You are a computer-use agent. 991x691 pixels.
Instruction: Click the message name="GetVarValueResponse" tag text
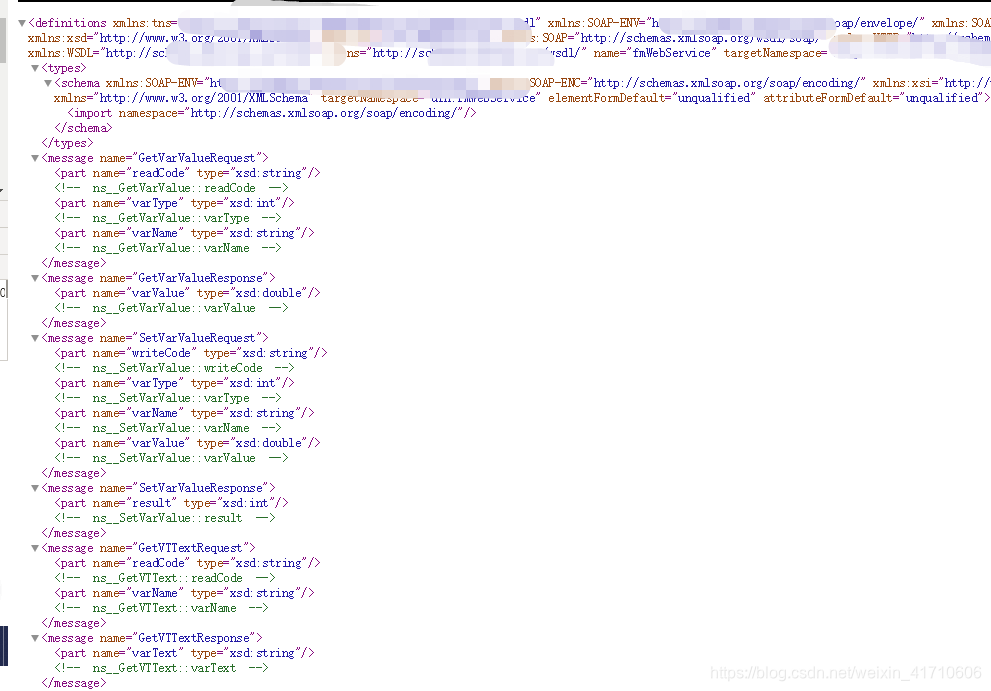click(x=159, y=278)
